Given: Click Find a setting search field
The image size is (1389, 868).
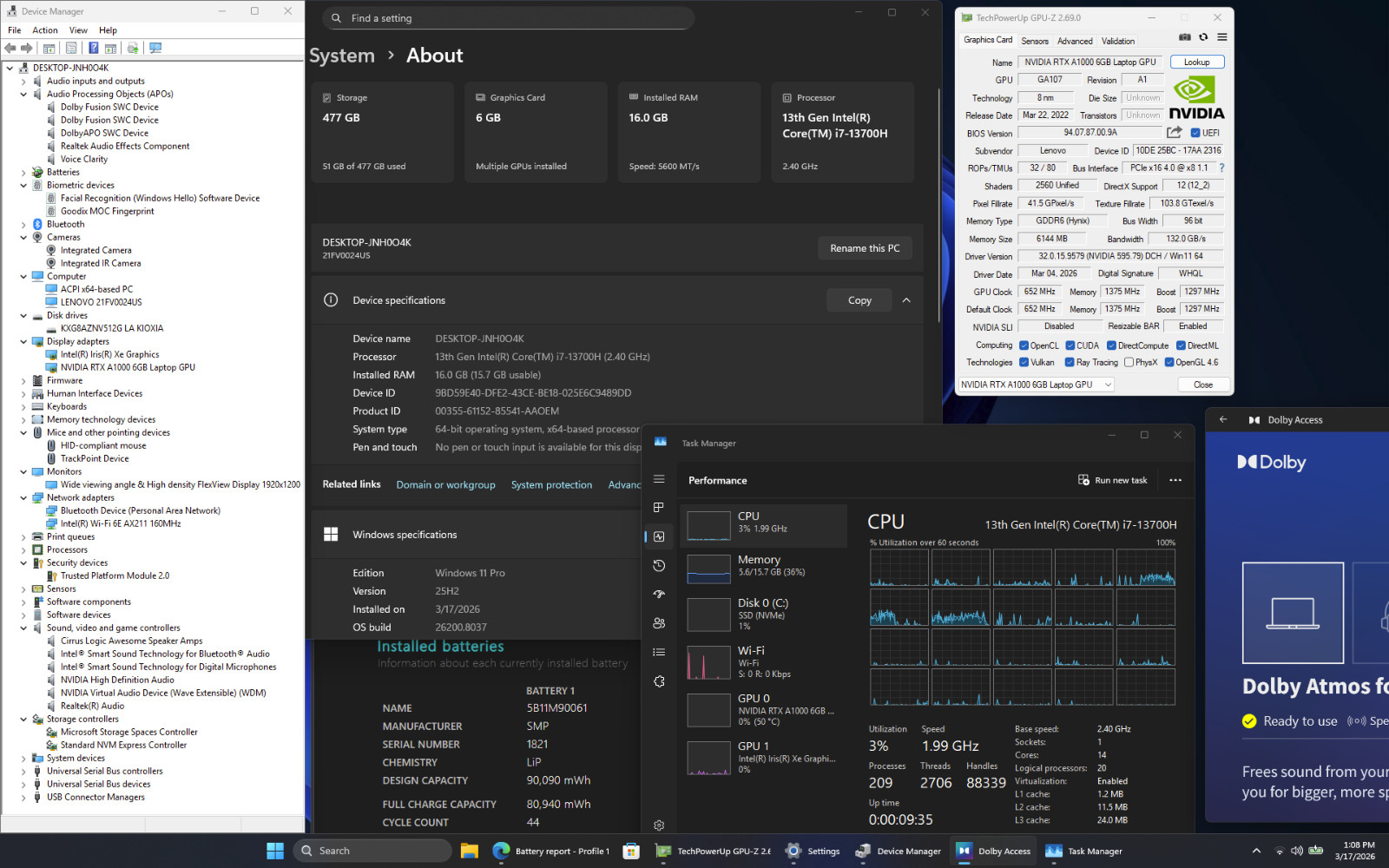Looking at the screenshot, I should click(x=509, y=18).
